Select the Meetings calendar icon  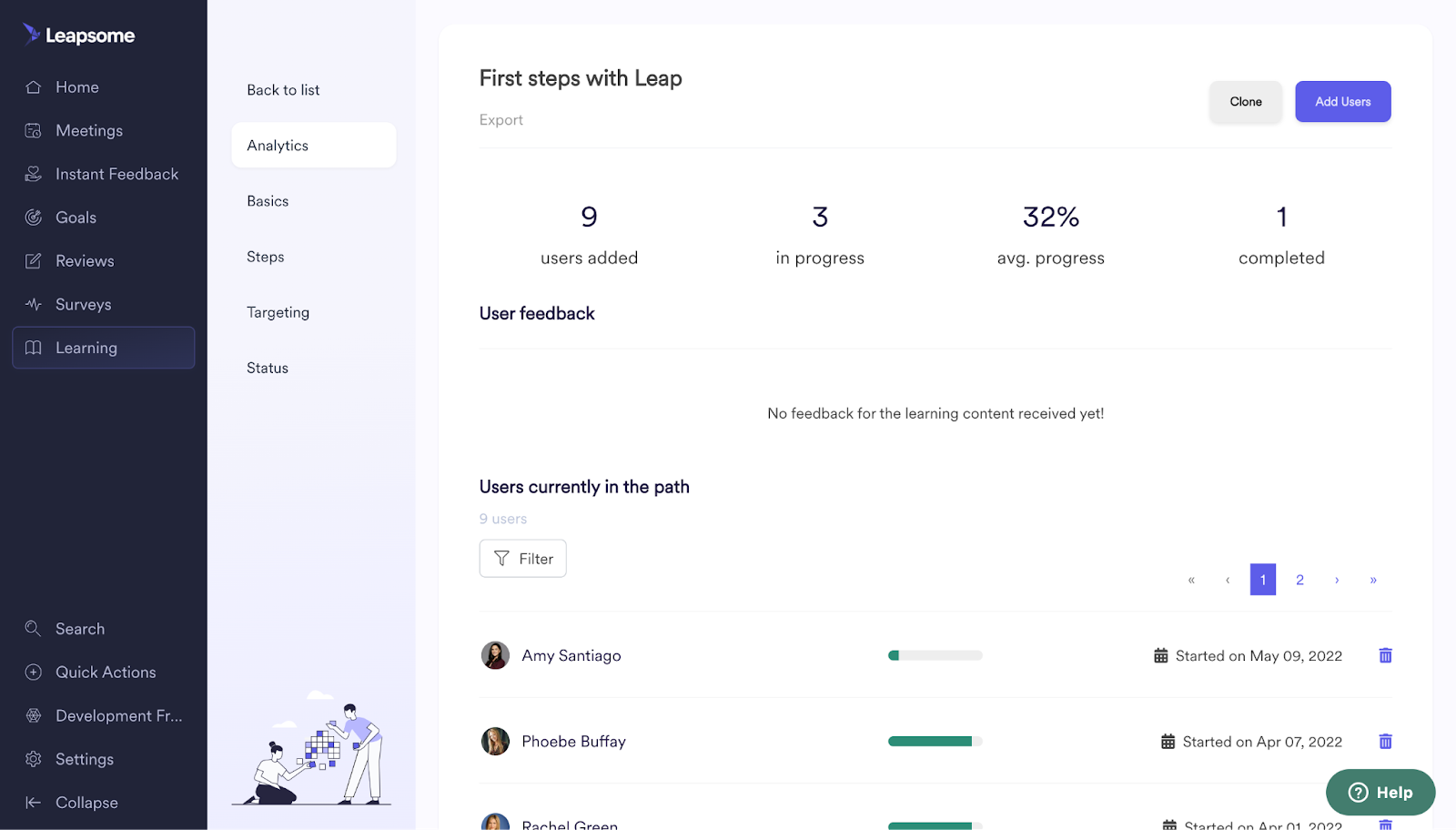(33, 130)
